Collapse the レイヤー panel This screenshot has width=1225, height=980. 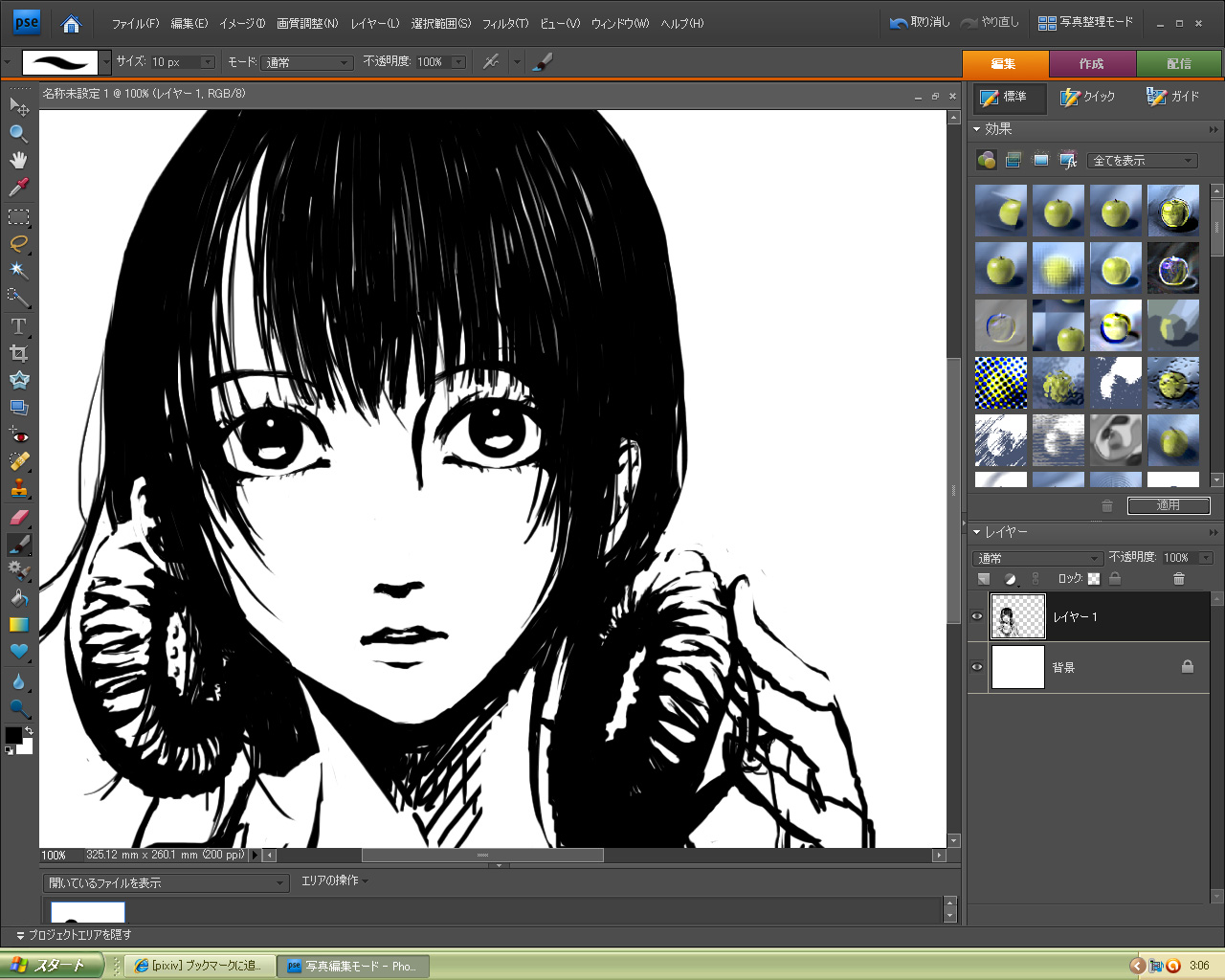(977, 532)
